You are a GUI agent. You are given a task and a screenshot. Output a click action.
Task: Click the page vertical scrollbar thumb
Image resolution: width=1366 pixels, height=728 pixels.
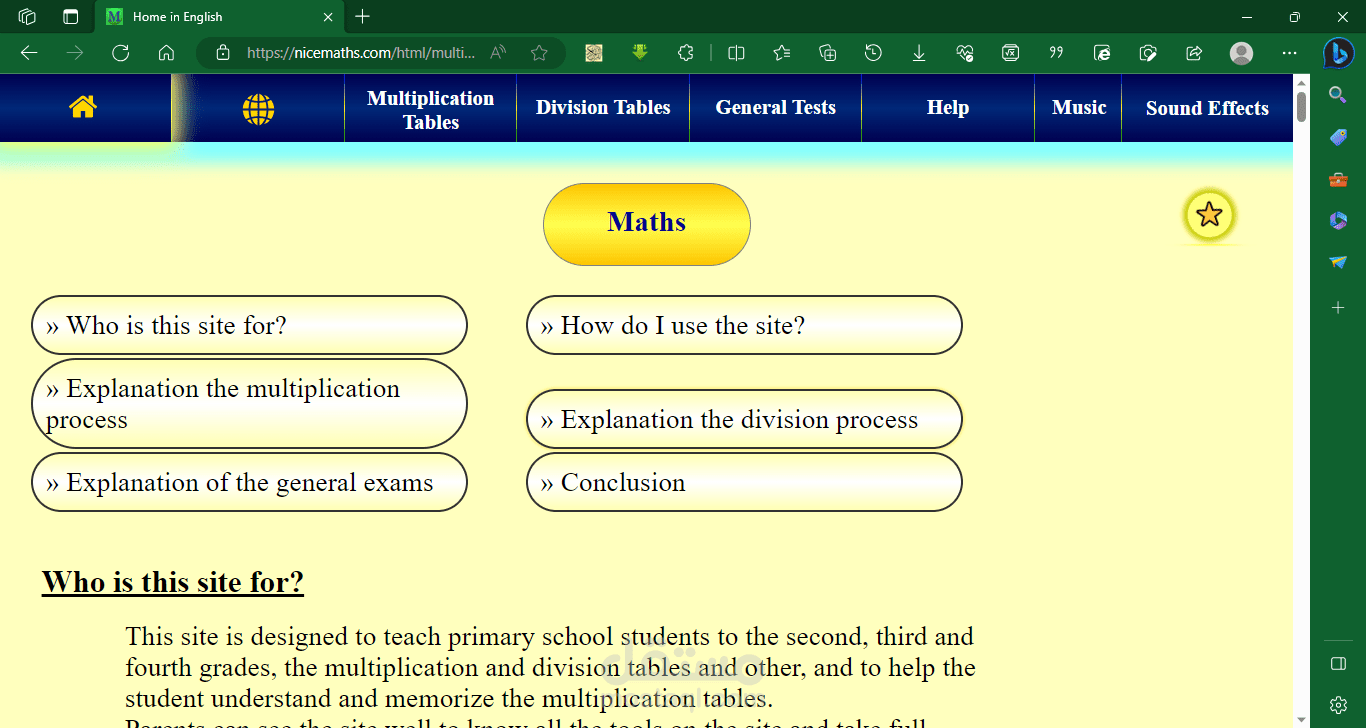(x=1301, y=106)
